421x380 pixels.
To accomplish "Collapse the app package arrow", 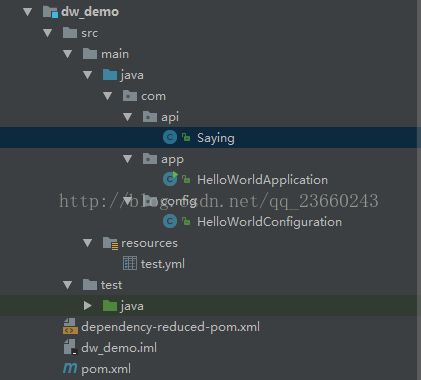I will (128, 159).
